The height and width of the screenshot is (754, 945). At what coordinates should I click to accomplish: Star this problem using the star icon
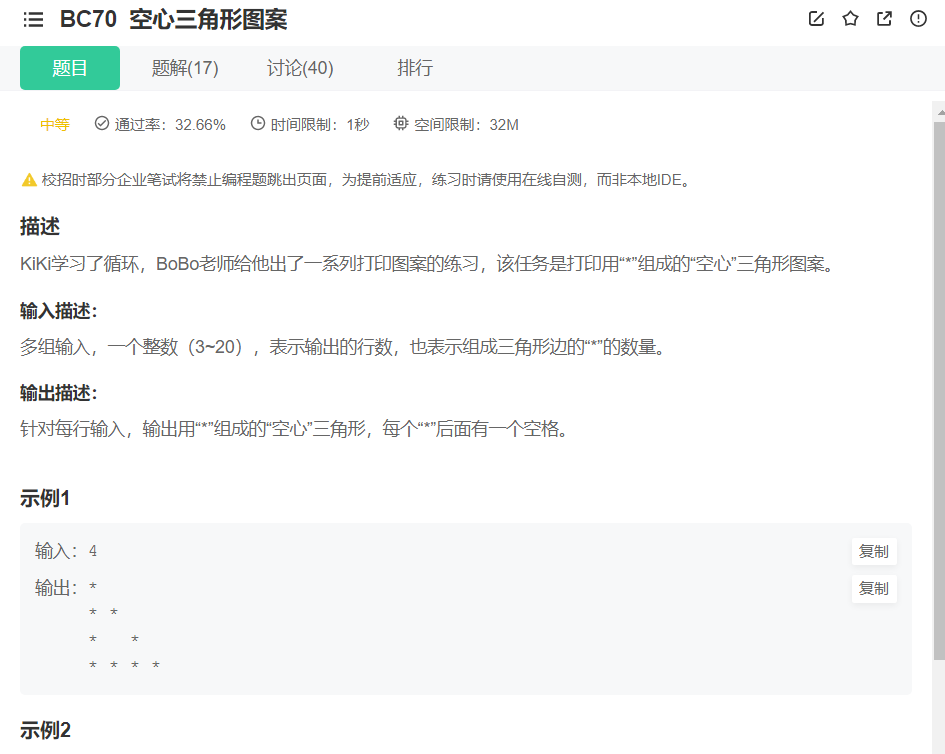pyautogui.click(x=850, y=18)
